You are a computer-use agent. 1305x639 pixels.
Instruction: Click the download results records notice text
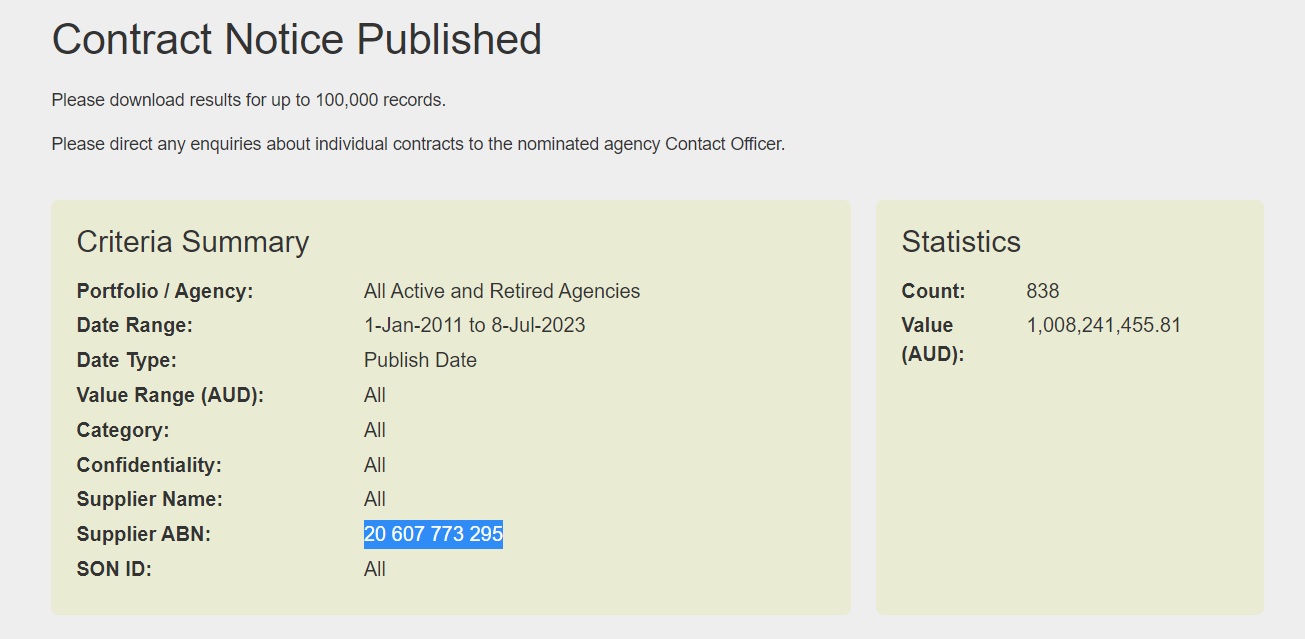248,100
